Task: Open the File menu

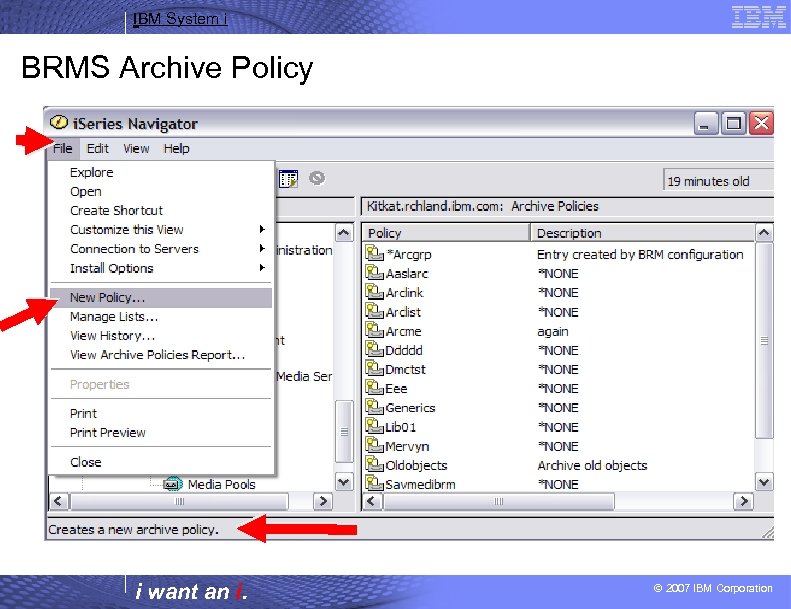Action: (63, 148)
